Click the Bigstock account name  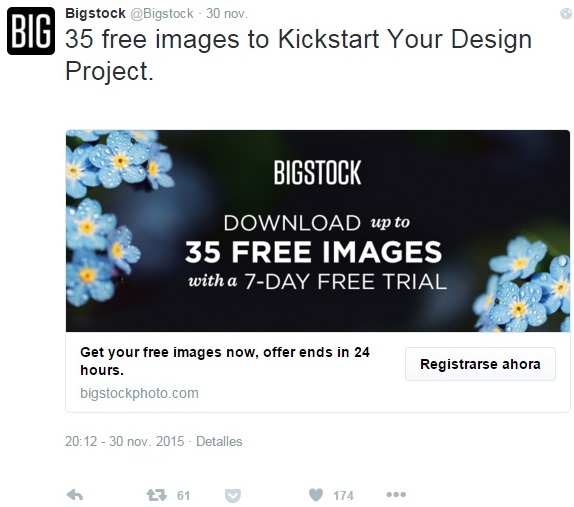(95, 13)
